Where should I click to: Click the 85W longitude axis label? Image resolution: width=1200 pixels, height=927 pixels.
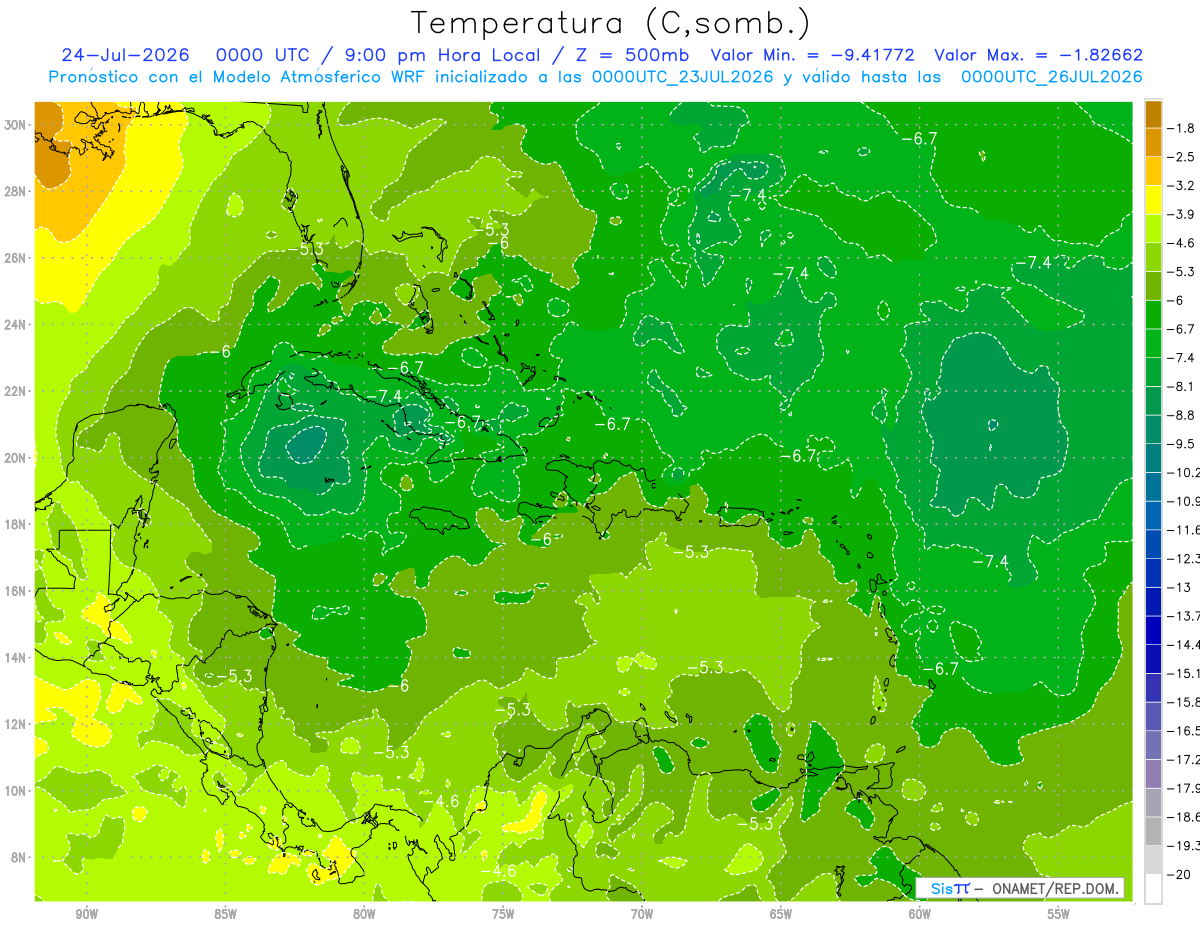225,914
